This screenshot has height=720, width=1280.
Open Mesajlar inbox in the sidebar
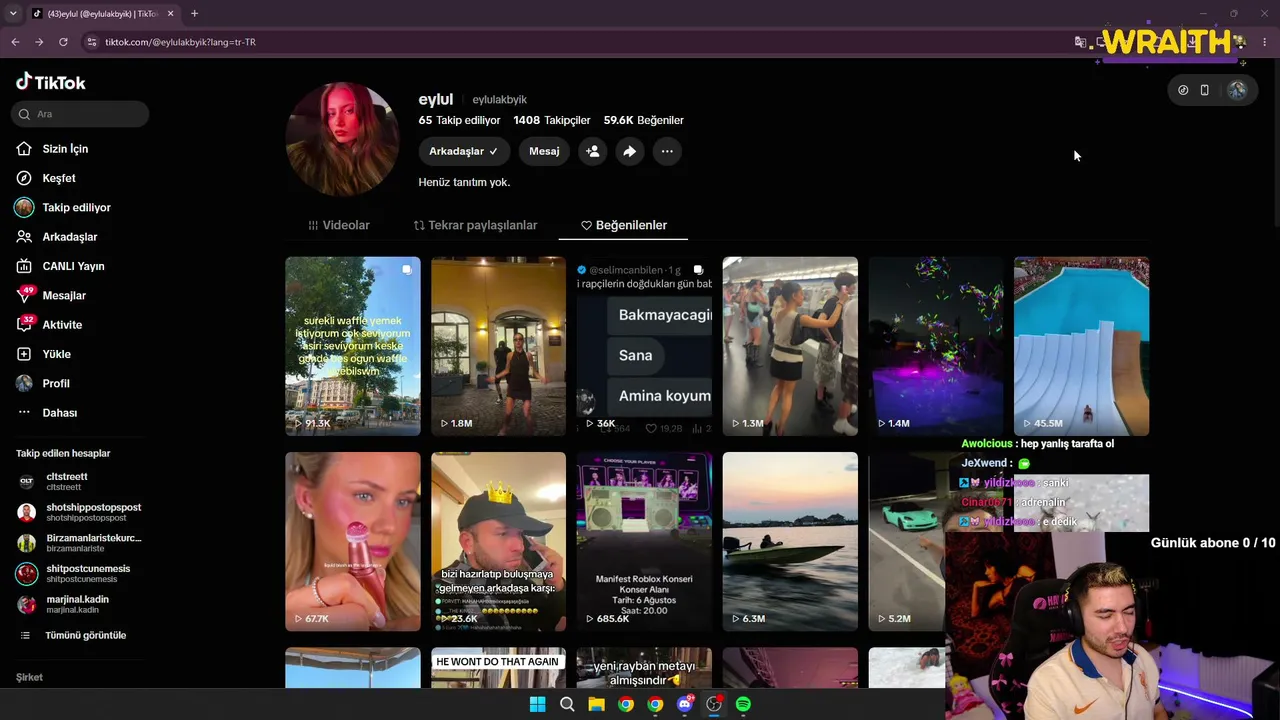click(x=51, y=295)
